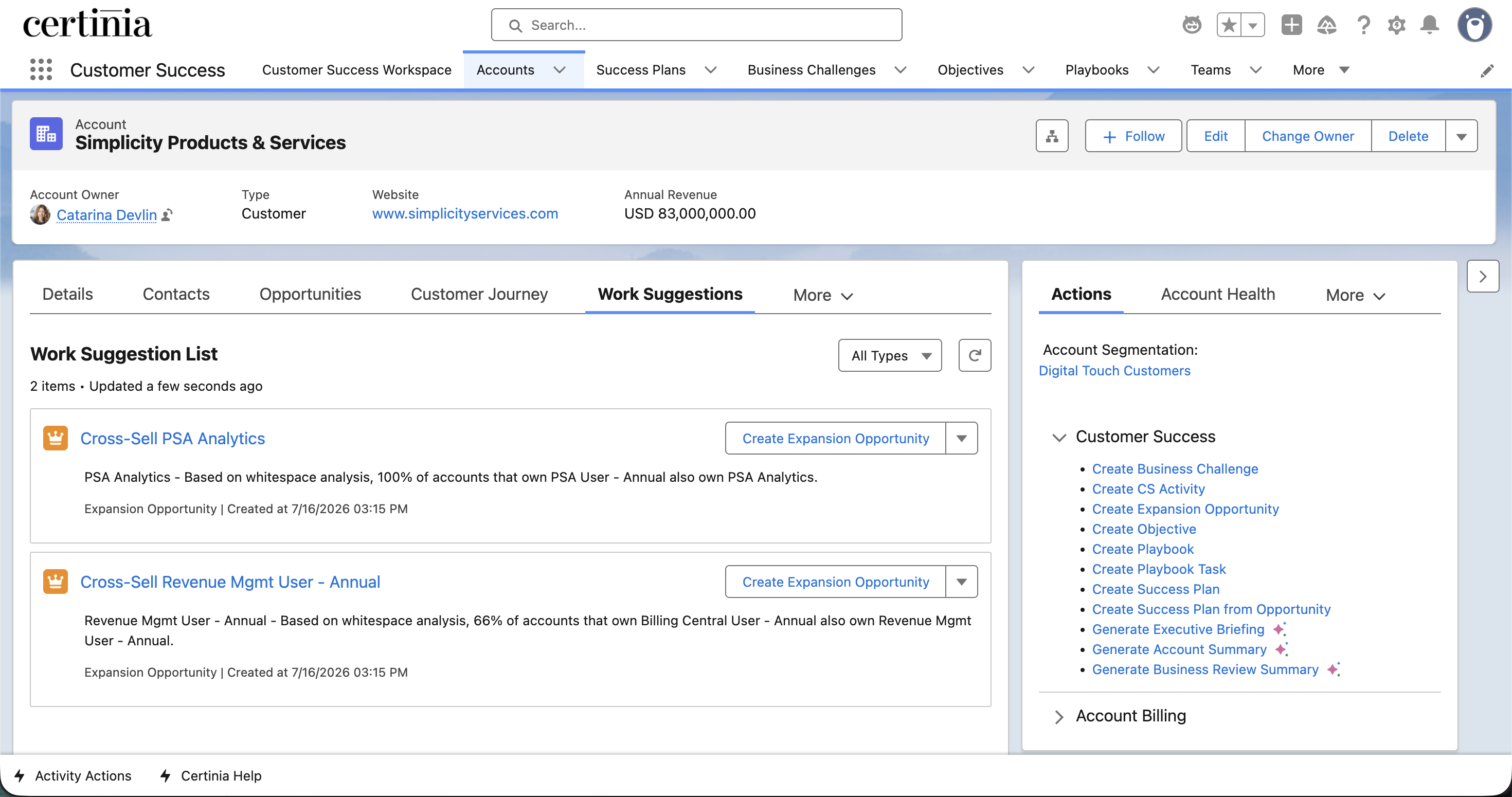Image resolution: width=1512 pixels, height=797 pixels.
Task: Open the Setup gear icon
Action: (x=1396, y=25)
